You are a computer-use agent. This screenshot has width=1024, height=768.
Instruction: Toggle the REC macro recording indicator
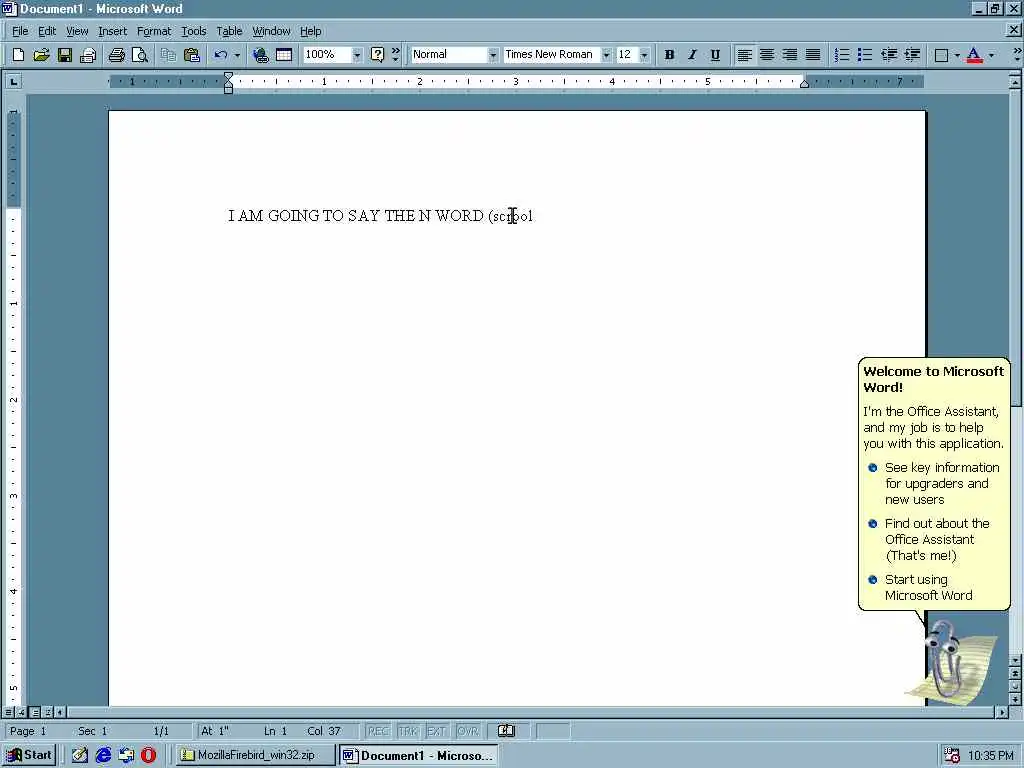click(x=377, y=731)
